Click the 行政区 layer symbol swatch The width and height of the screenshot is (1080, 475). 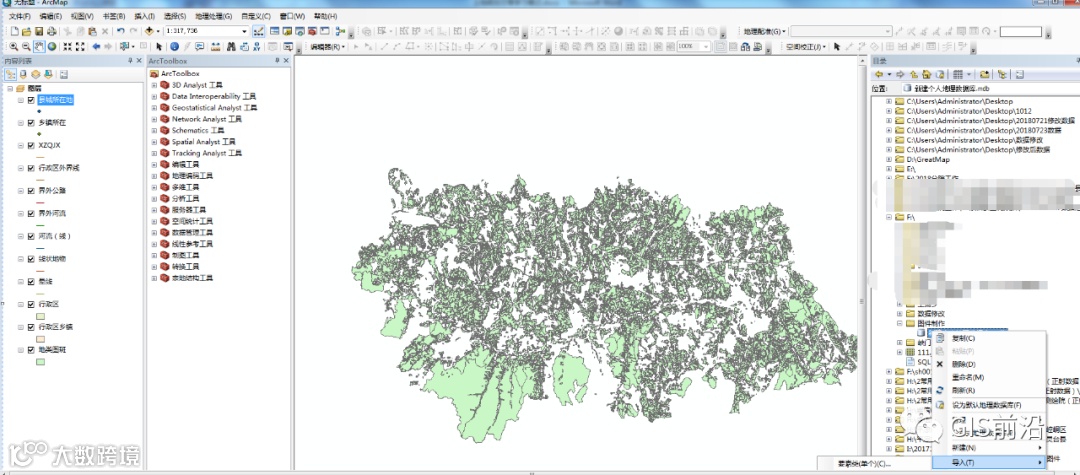pyautogui.click(x=41, y=317)
